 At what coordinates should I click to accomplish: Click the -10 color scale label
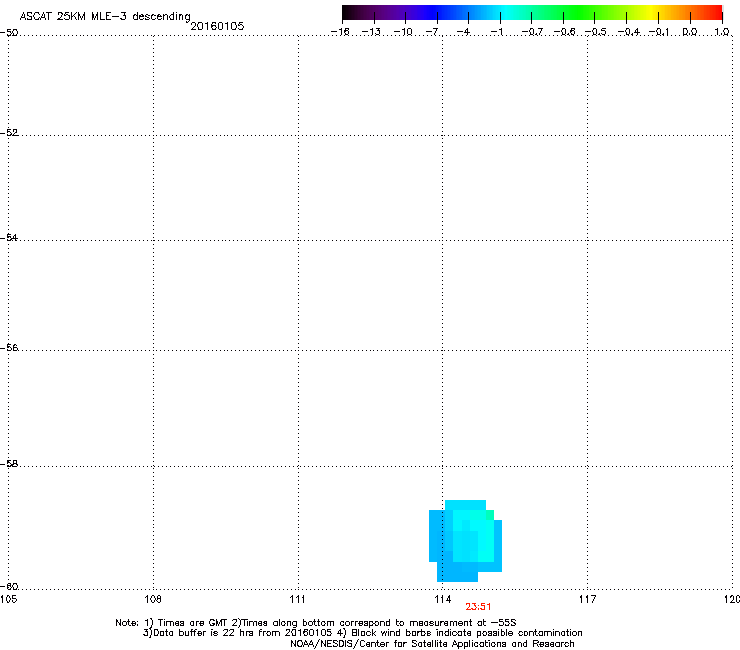click(403, 32)
